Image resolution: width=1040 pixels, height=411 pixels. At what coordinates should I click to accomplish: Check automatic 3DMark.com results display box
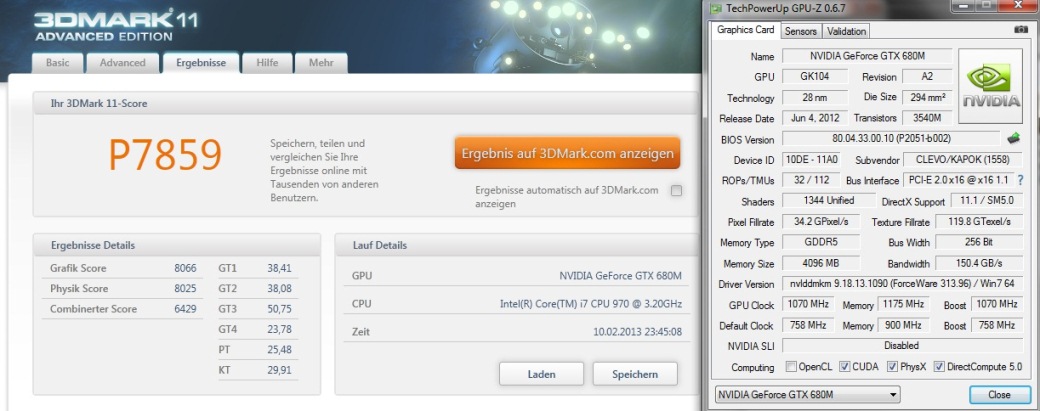click(676, 191)
